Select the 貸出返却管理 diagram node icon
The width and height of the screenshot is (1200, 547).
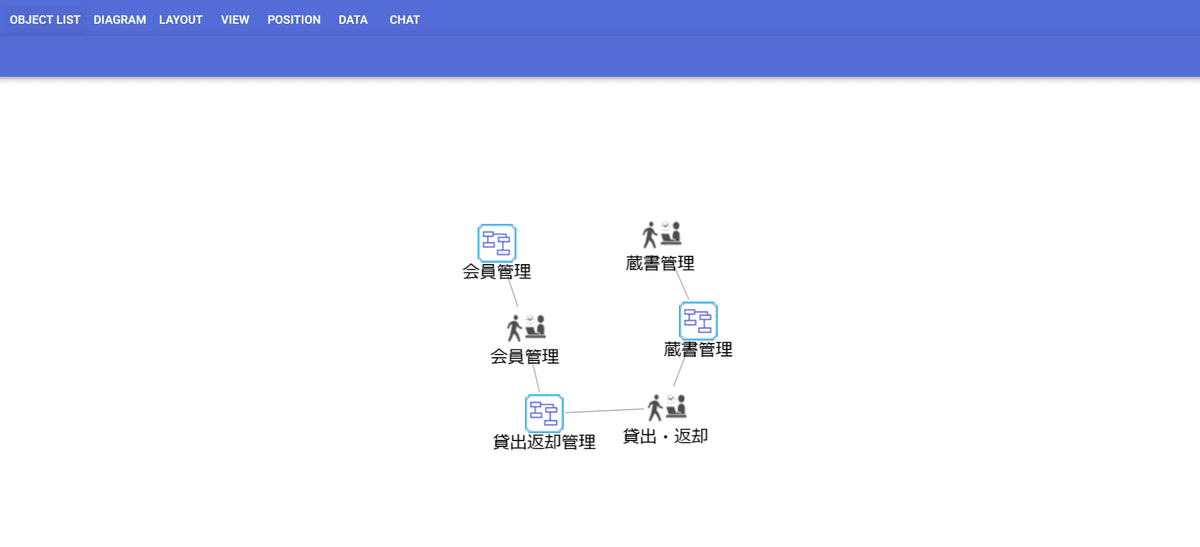(x=544, y=413)
